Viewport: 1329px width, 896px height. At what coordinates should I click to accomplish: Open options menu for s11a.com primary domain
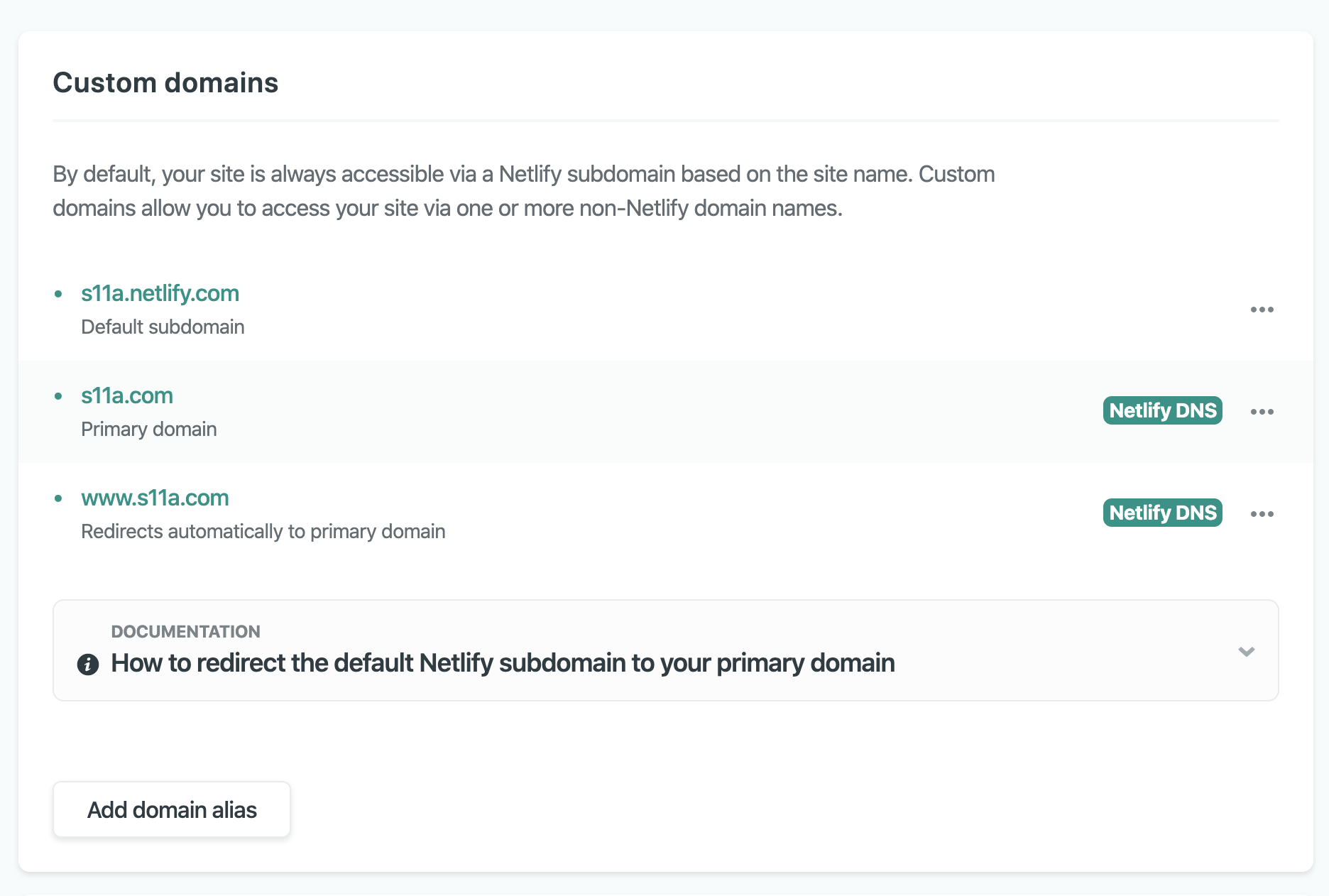(x=1262, y=412)
